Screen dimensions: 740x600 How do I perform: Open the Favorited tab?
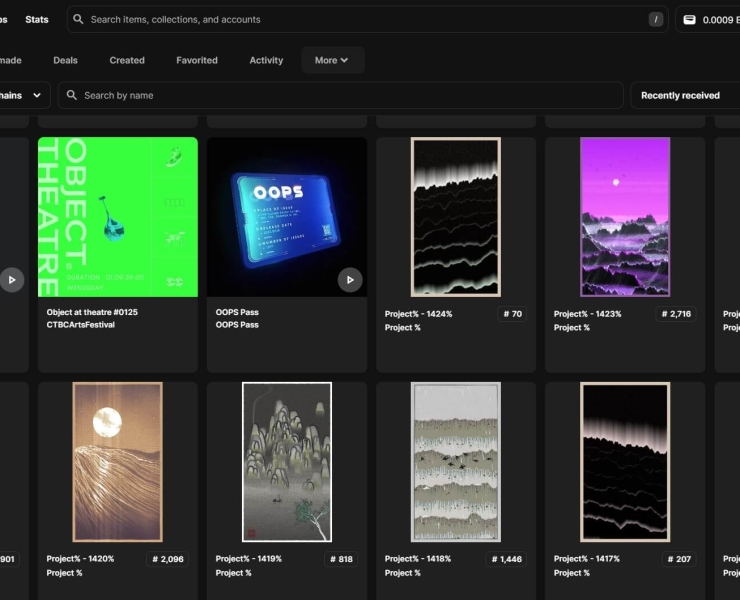point(197,60)
